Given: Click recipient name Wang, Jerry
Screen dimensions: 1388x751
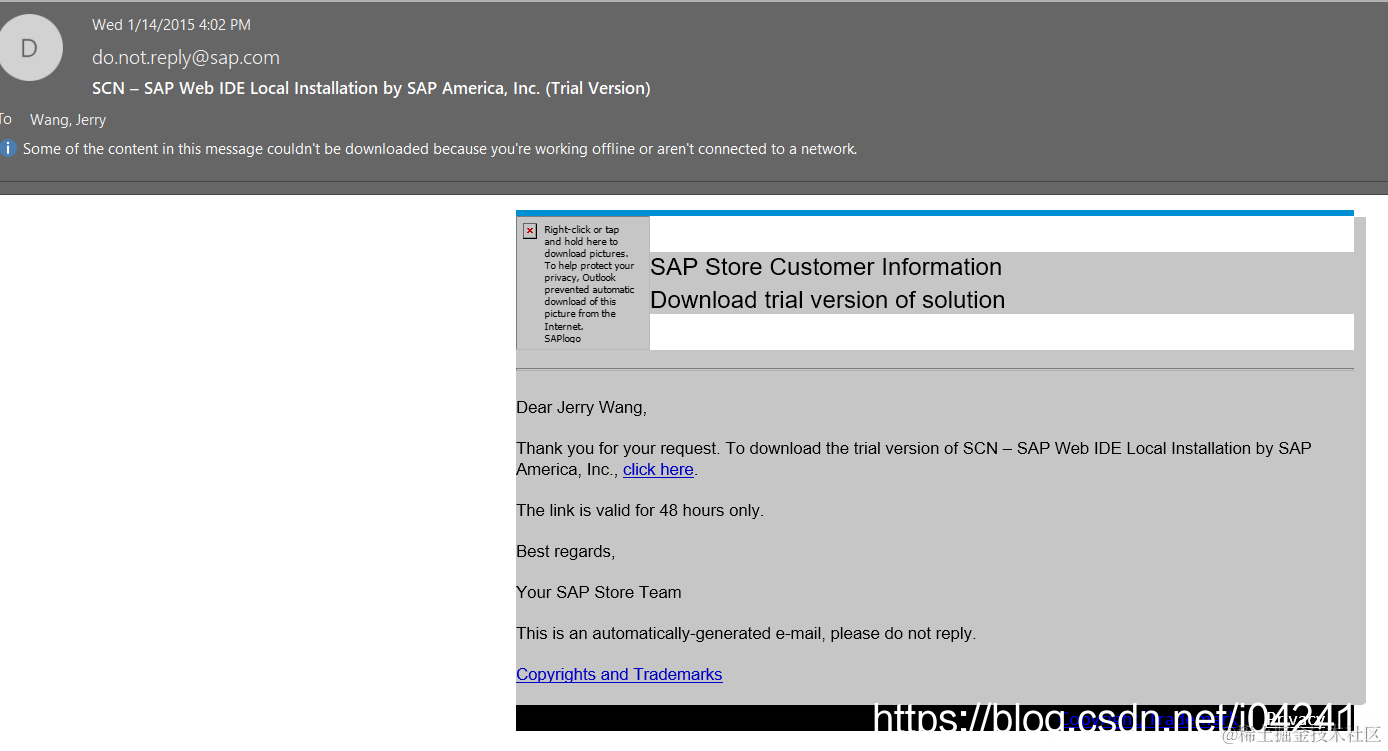Looking at the screenshot, I should pos(68,119).
